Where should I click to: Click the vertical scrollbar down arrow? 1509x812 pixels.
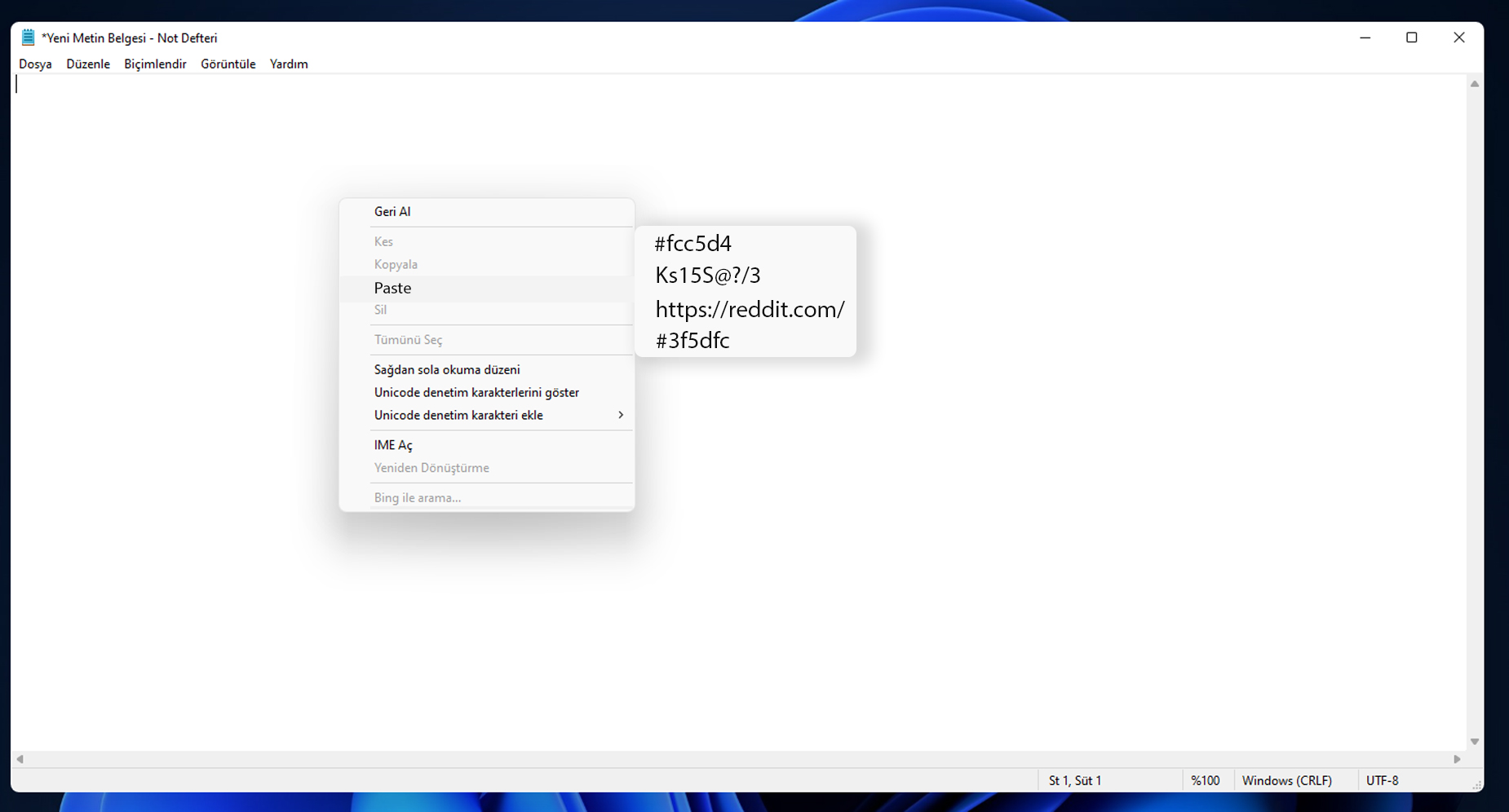point(1475,742)
